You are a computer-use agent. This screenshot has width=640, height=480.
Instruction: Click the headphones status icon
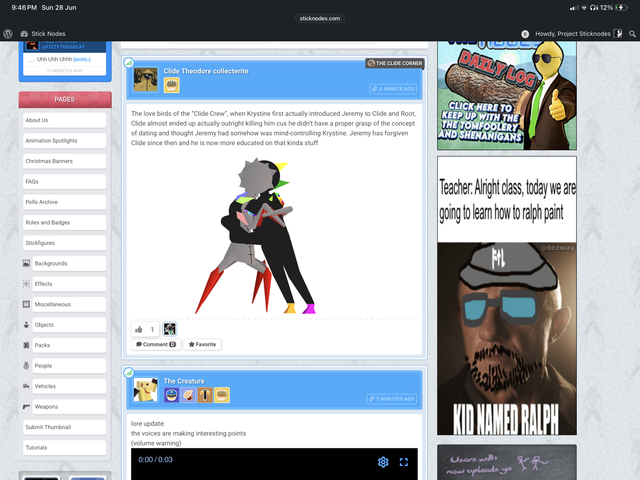(x=593, y=7)
